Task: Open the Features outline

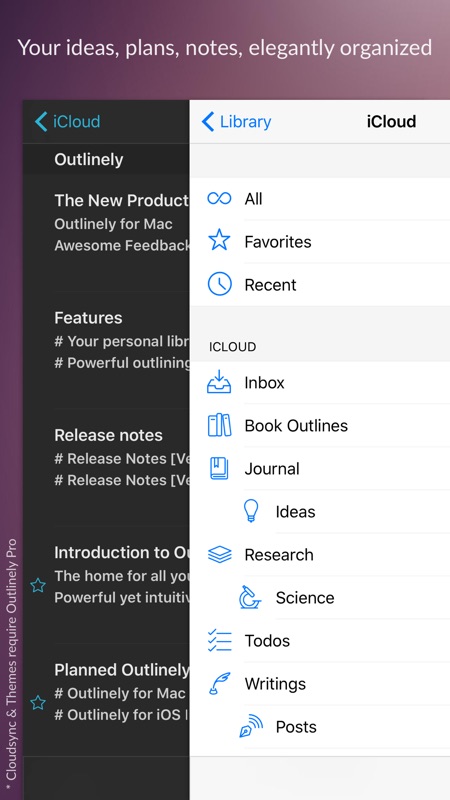Action: [106, 340]
